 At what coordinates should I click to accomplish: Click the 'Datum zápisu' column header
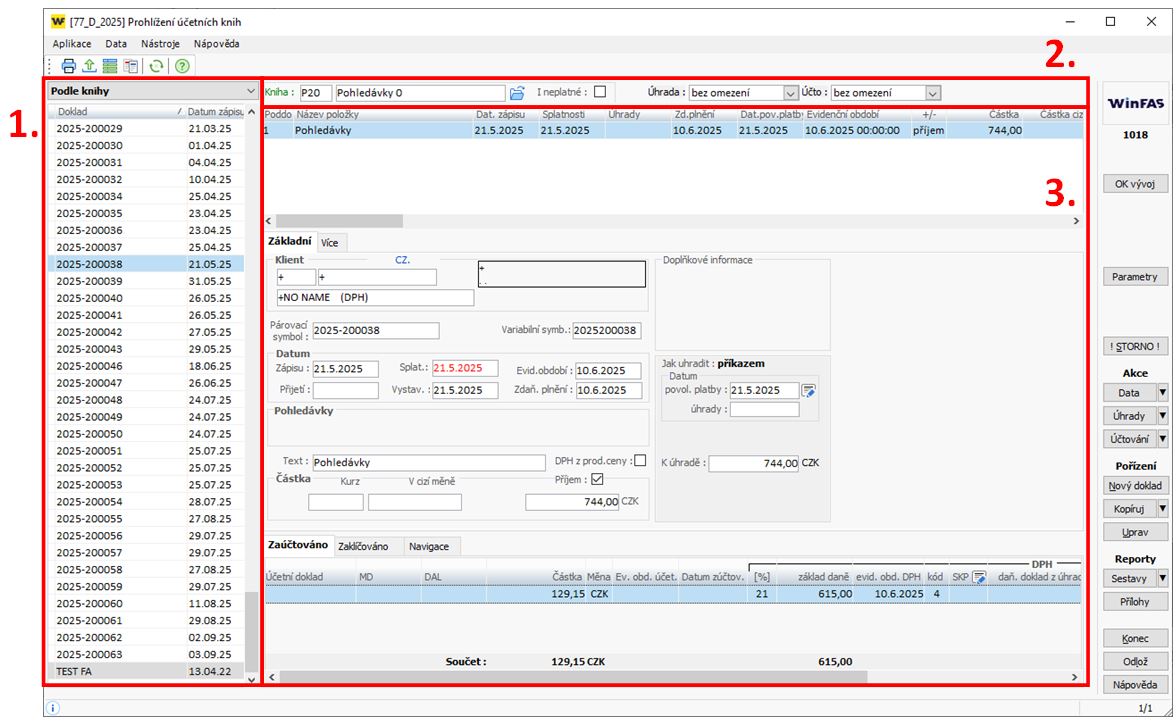214,112
